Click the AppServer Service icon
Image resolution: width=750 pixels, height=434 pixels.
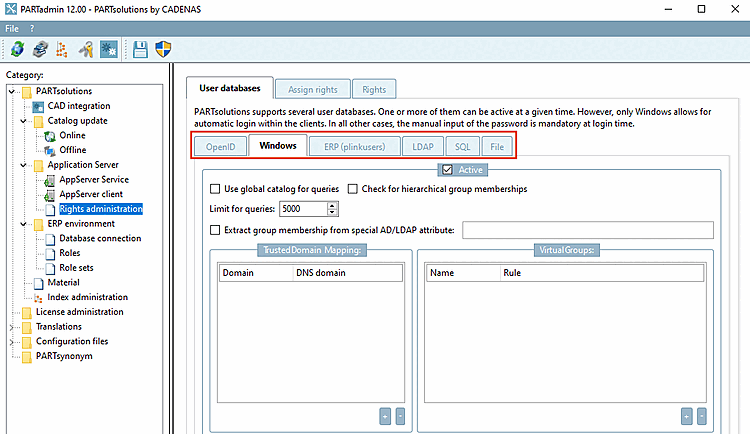click(50, 180)
